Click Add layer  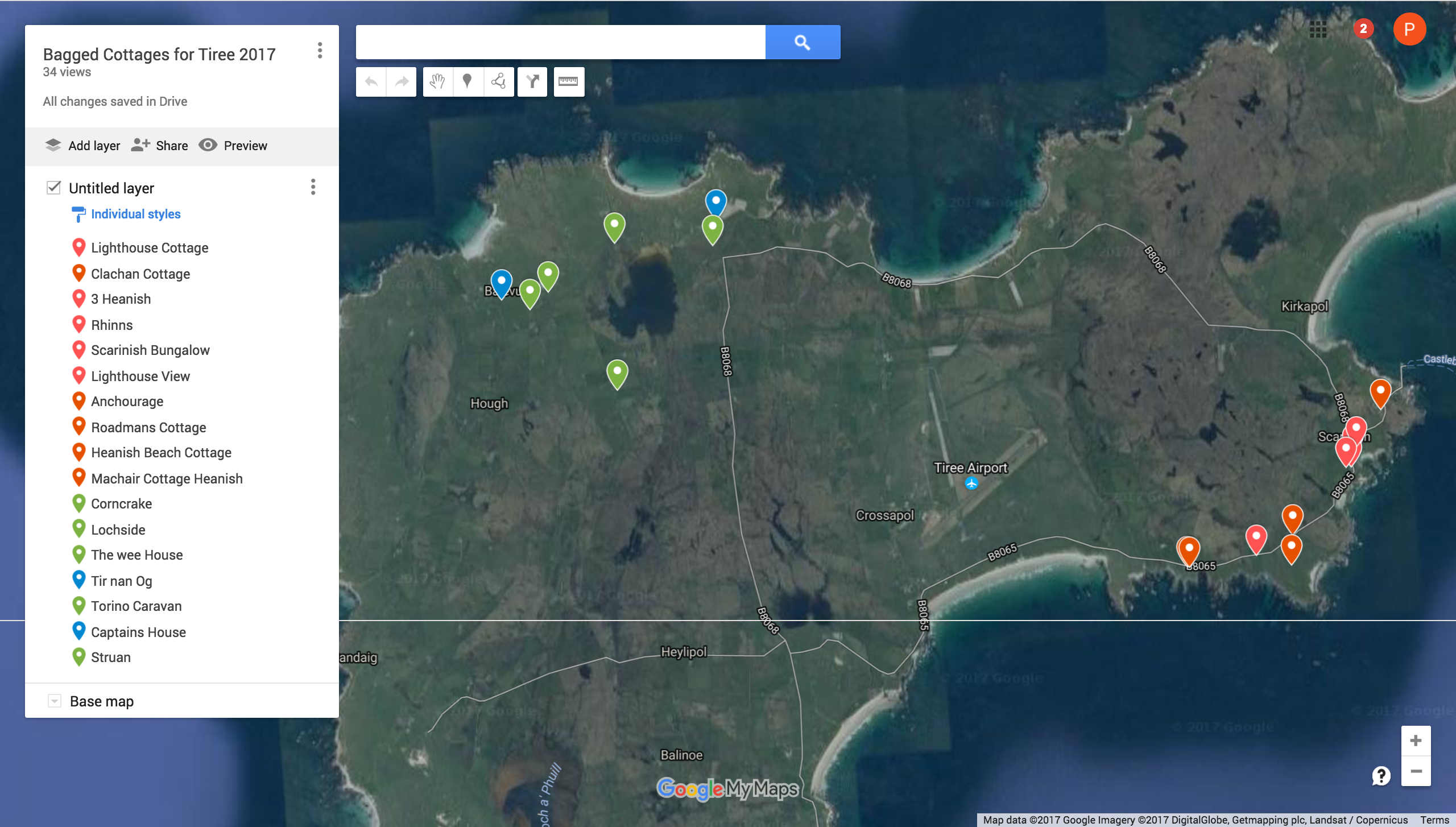coord(82,146)
